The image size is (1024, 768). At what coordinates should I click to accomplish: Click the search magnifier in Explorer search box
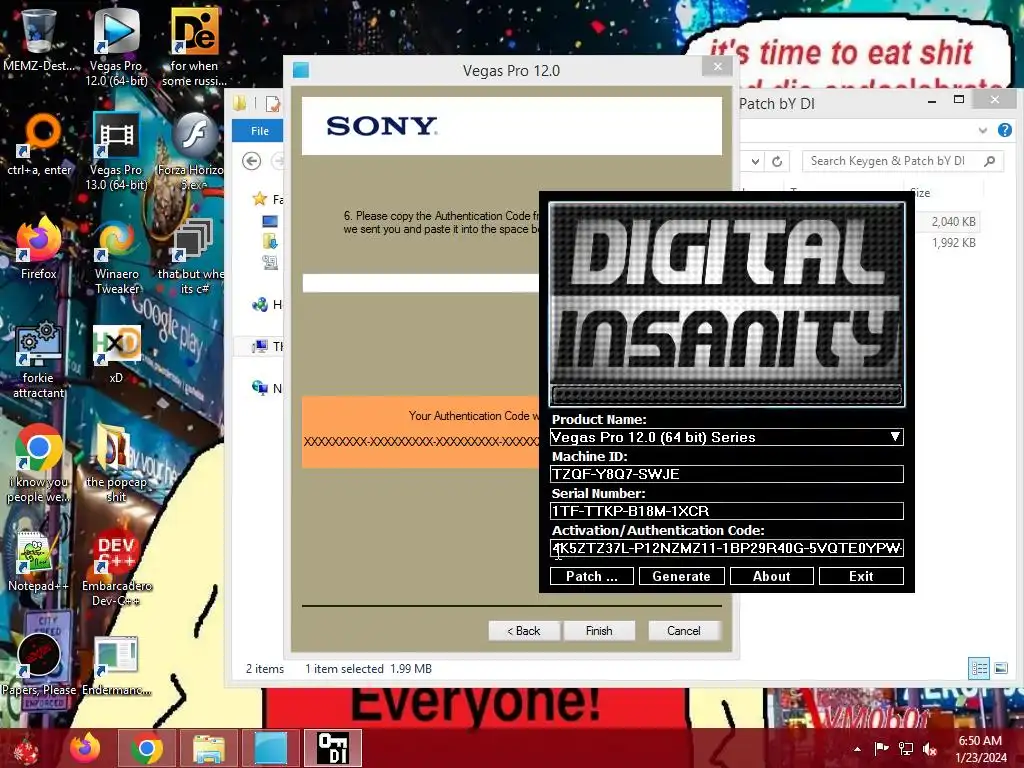click(990, 161)
